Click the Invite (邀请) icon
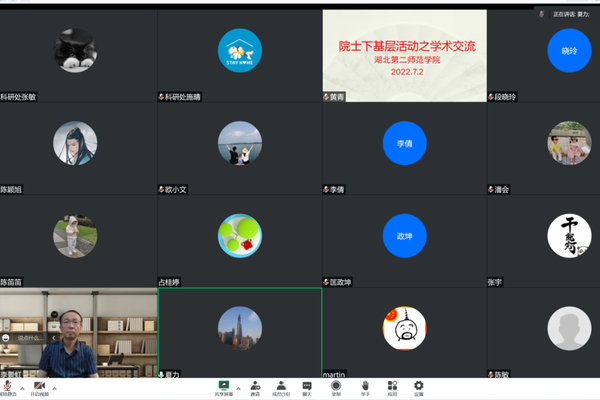This screenshot has width=600, height=400. click(x=253, y=387)
